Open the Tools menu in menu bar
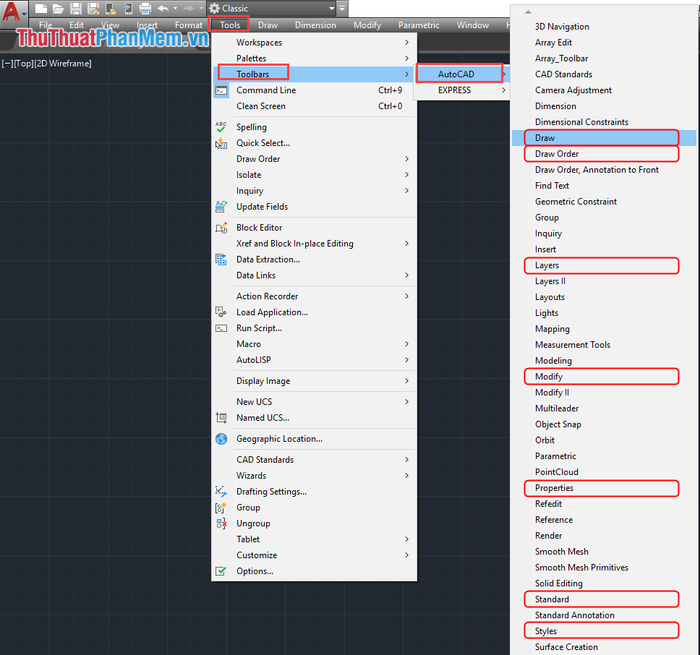700x655 pixels. coord(230,25)
